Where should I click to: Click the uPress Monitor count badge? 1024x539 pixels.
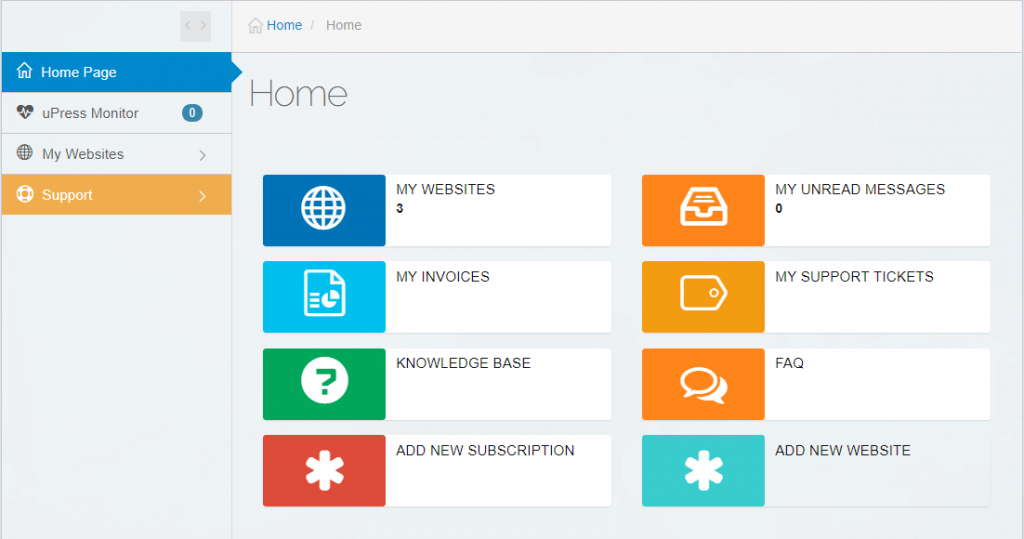click(x=192, y=113)
